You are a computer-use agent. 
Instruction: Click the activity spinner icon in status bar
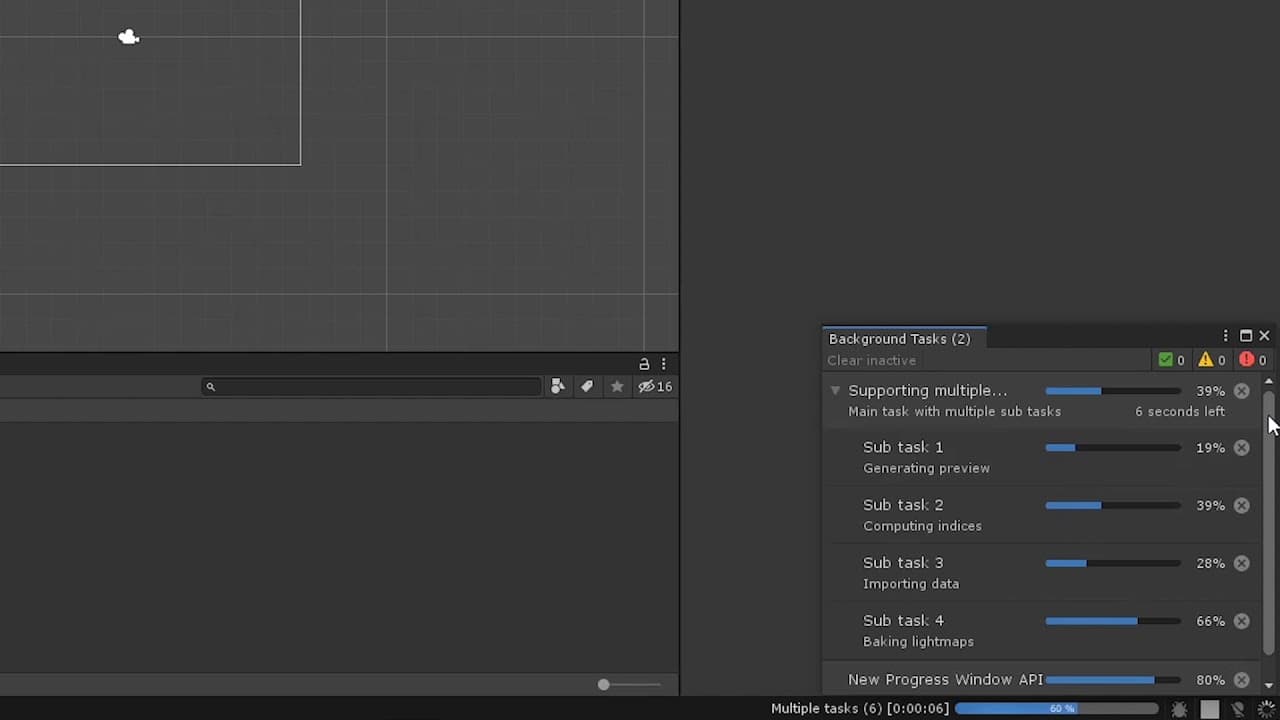pos(1266,709)
